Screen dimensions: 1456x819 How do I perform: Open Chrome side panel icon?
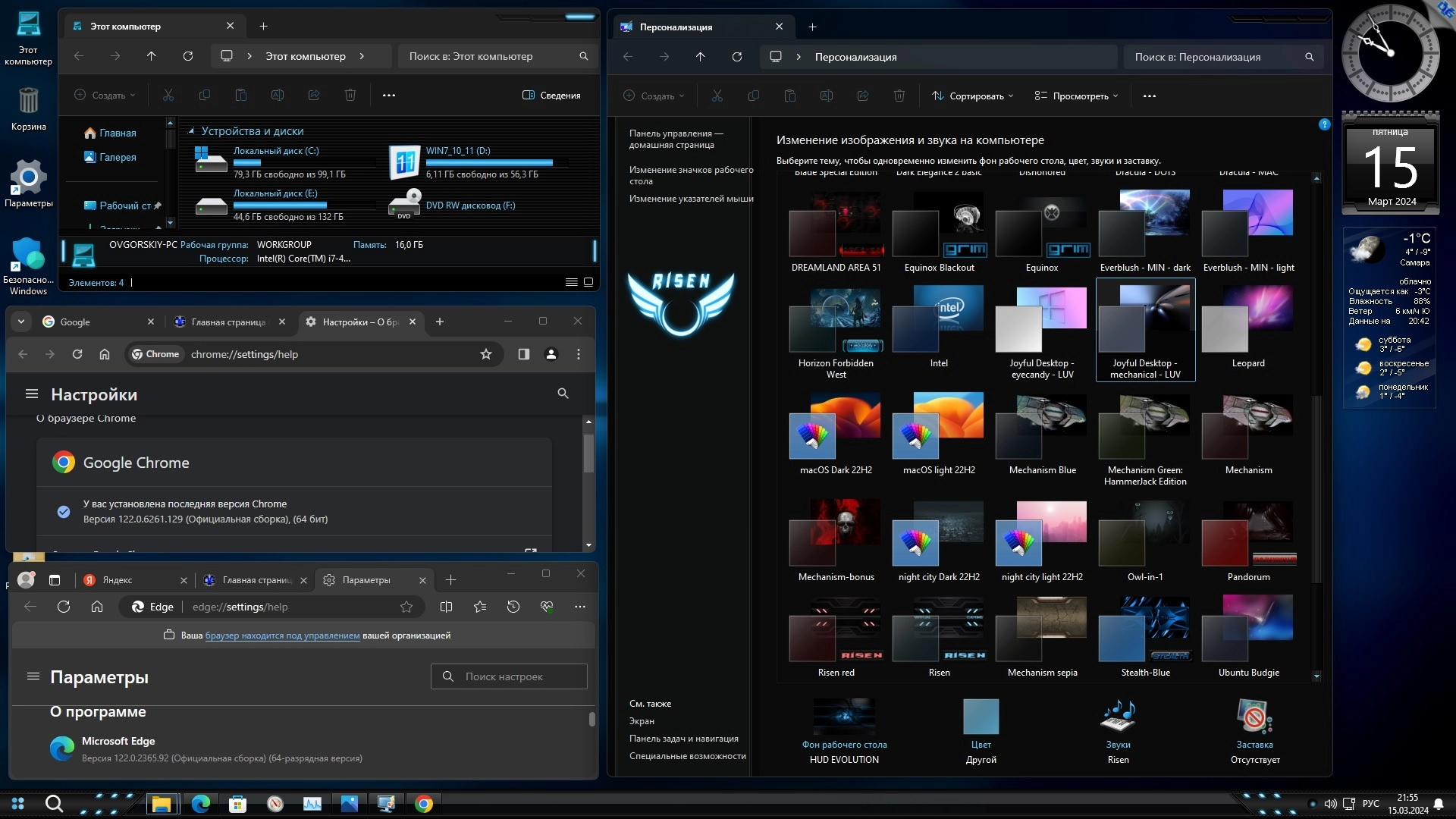[523, 354]
